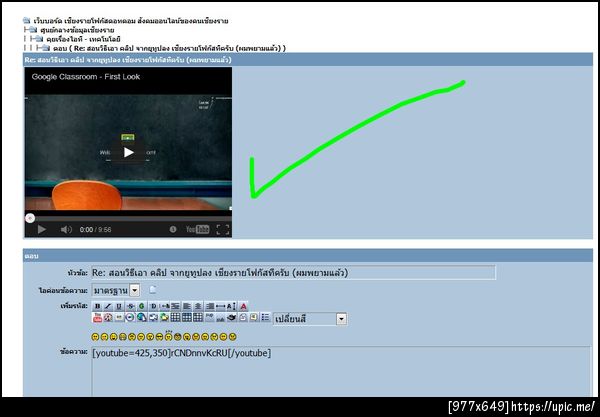Click into the message text area

click(x=341, y=371)
